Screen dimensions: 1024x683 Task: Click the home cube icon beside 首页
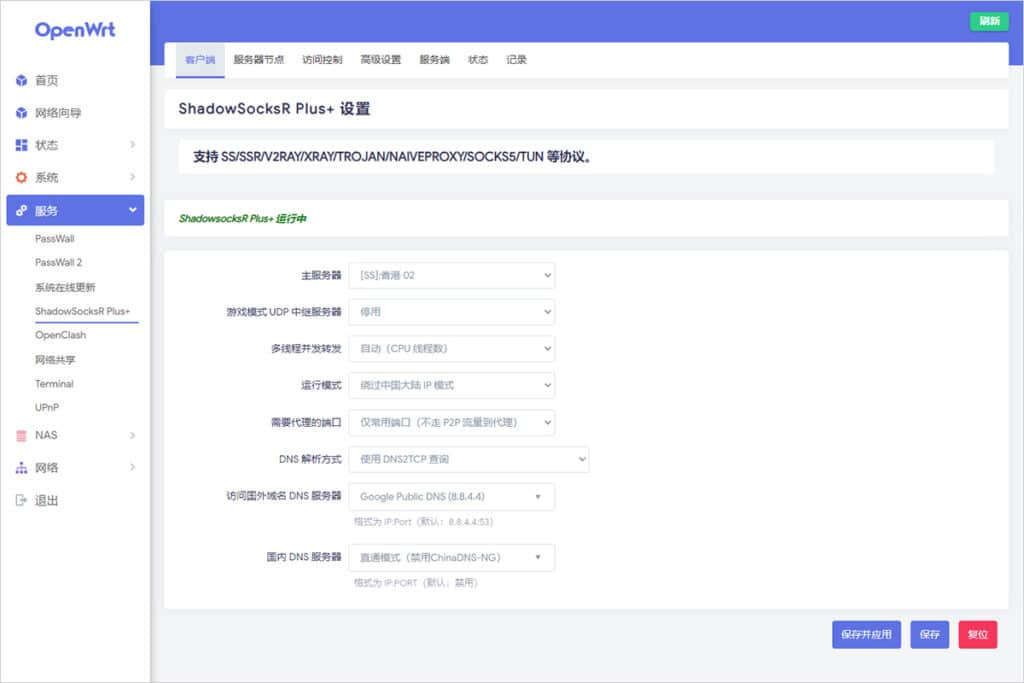click(22, 80)
